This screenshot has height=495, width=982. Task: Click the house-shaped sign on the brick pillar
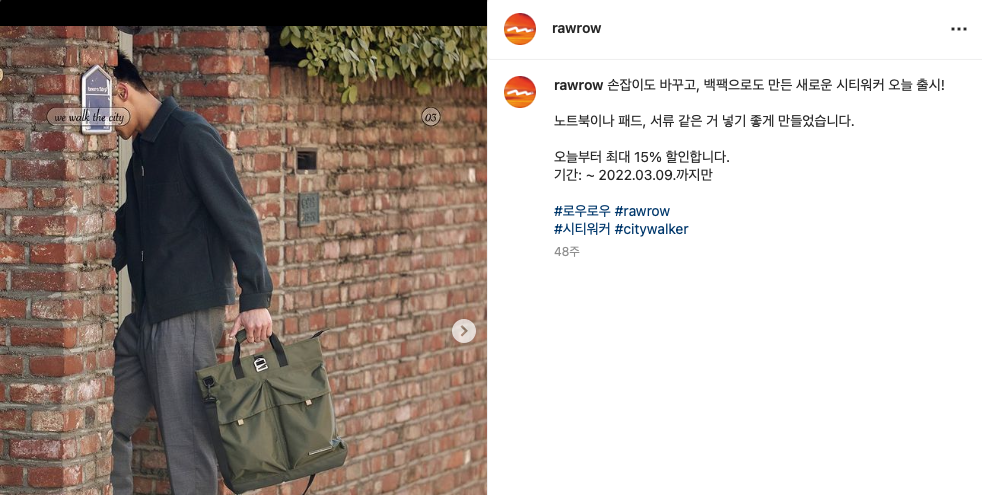(97, 99)
